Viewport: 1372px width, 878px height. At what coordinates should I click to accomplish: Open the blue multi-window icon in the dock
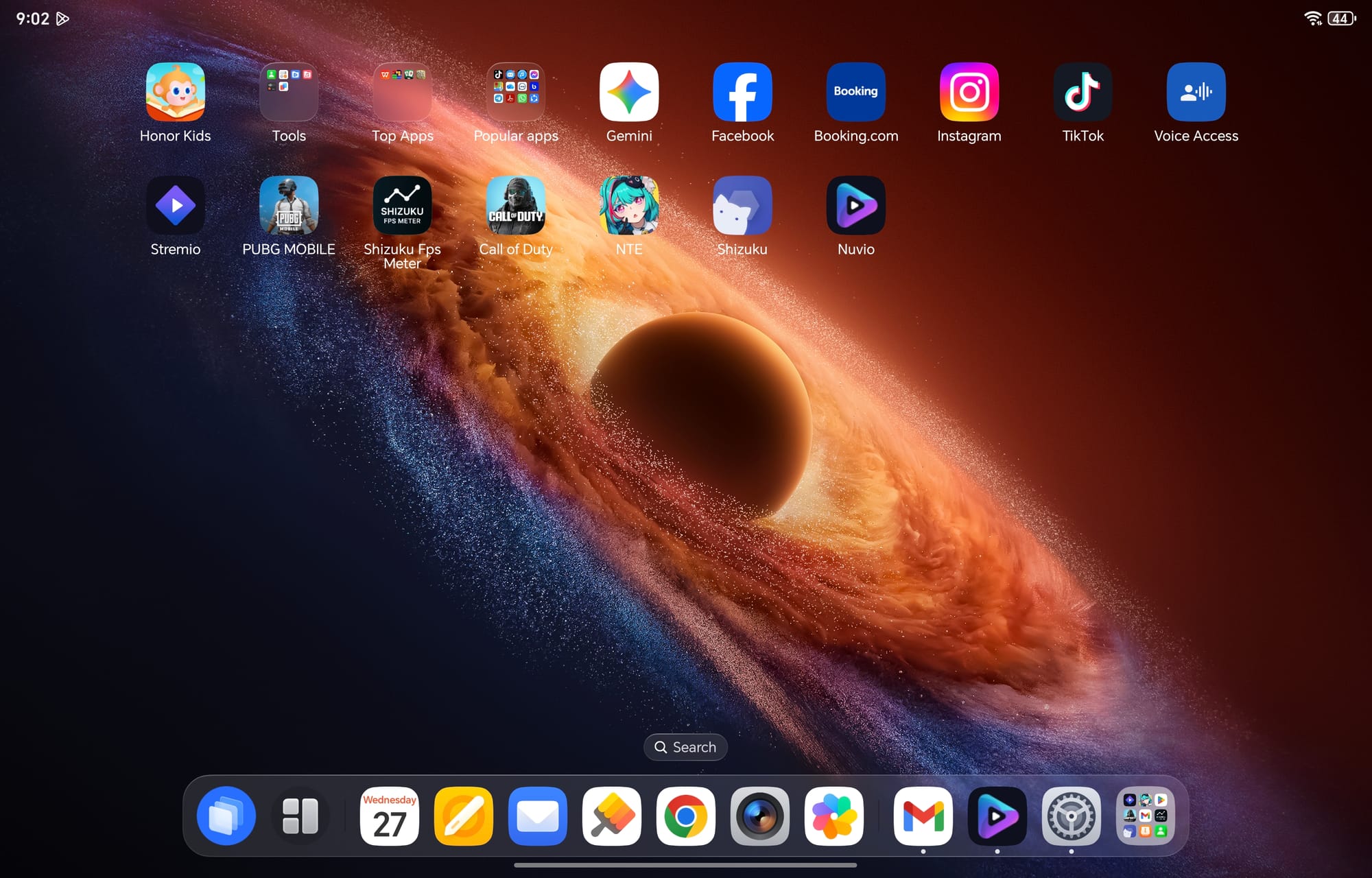[x=226, y=816]
